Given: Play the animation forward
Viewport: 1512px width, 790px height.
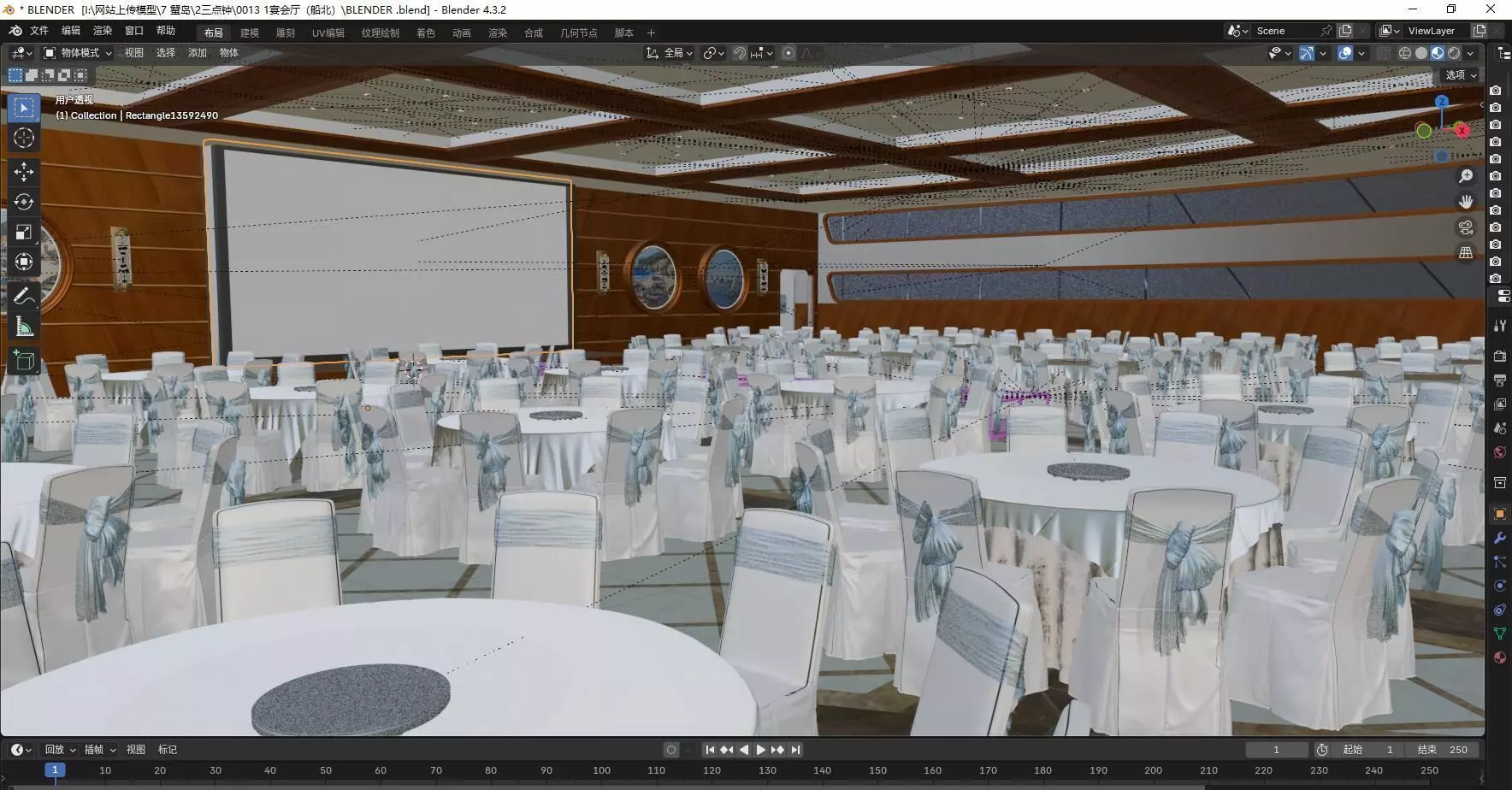Looking at the screenshot, I should pos(760,750).
